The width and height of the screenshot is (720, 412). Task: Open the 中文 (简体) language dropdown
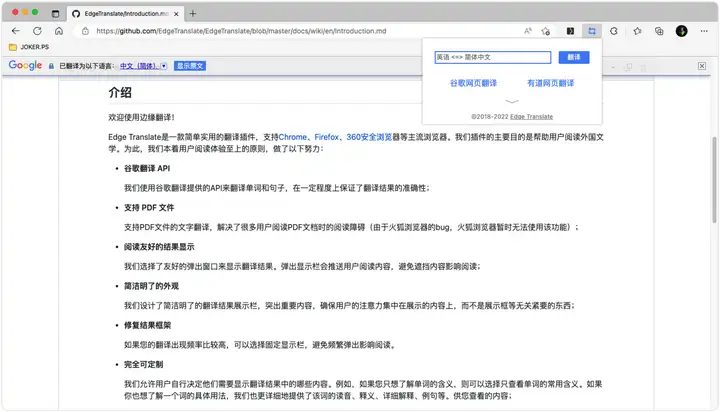click(x=143, y=66)
